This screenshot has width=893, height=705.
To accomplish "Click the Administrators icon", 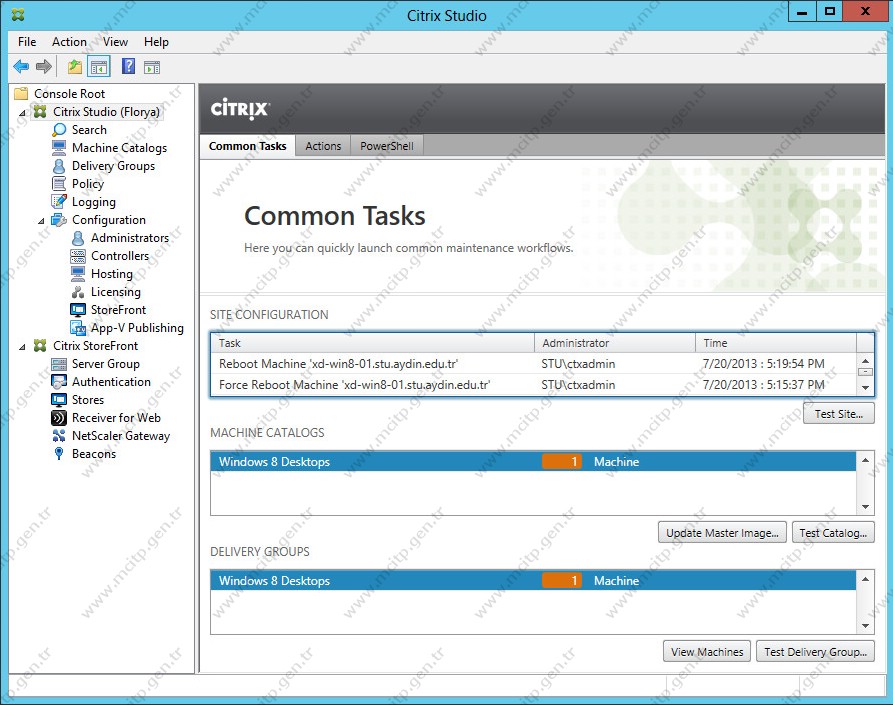I will point(78,238).
